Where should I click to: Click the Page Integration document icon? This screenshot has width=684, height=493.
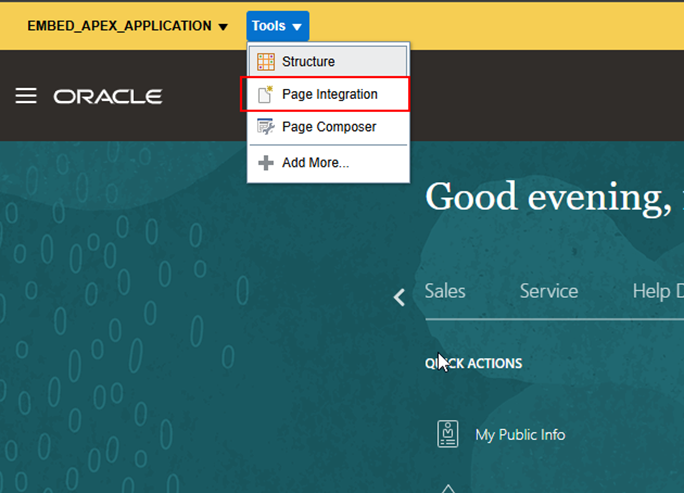click(x=265, y=94)
